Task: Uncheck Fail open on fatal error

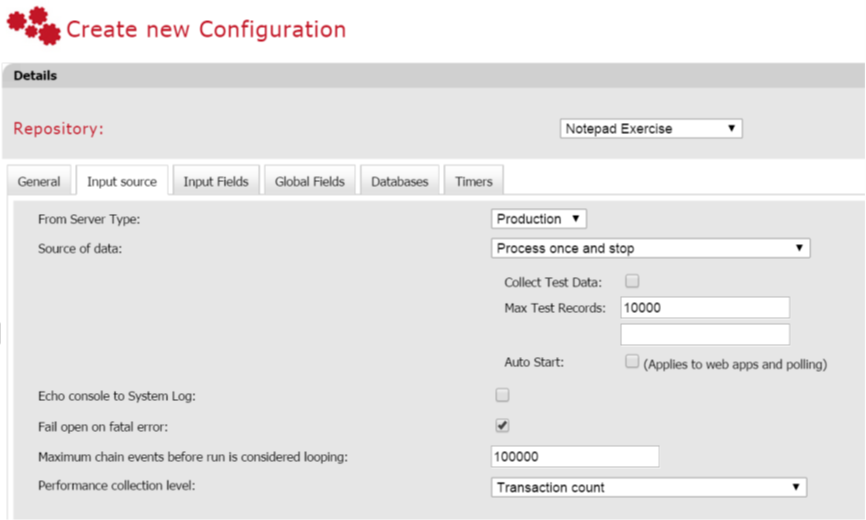Action: pos(502,425)
